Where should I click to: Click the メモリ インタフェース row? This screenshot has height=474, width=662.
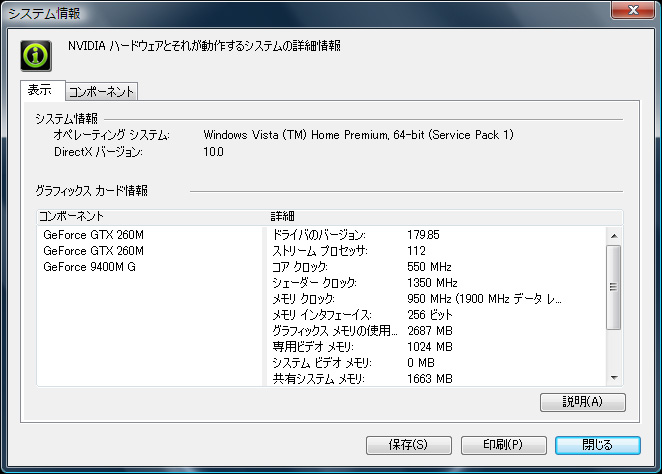point(437,315)
